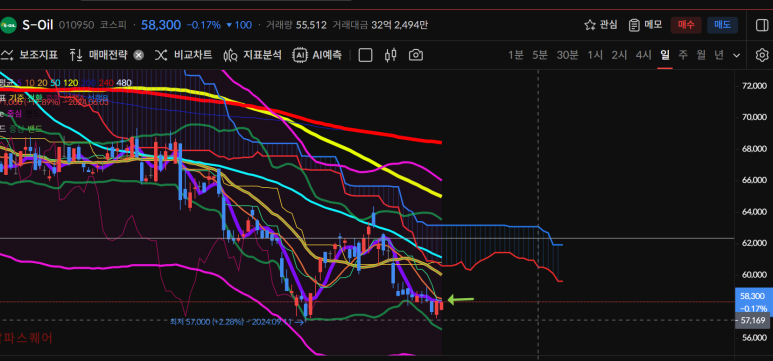Click the 62,000 price axis label
773x361 pixels.
click(x=754, y=243)
